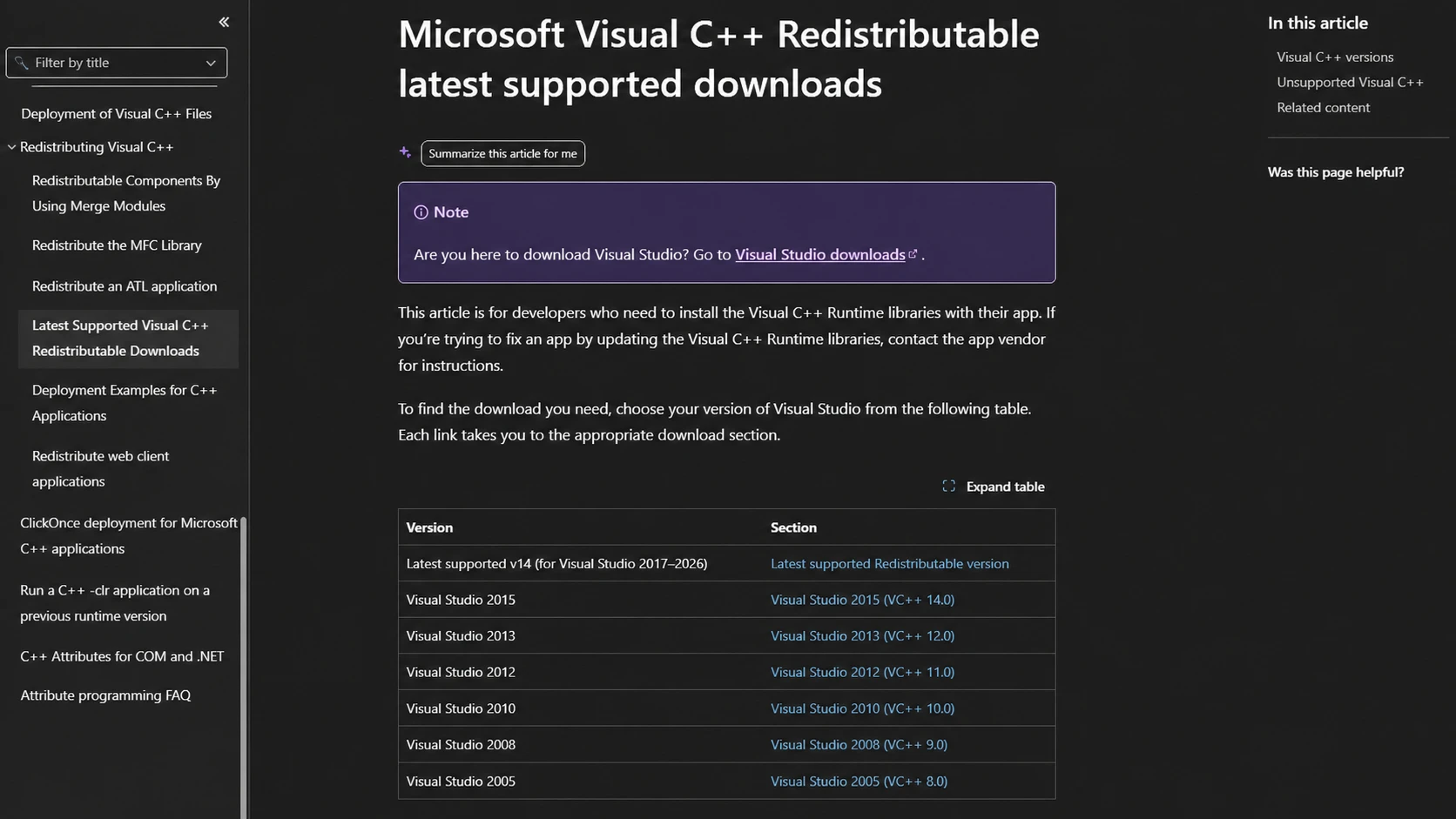Open Visual Studio 2012 (VC++ 11.0) link
The image size is (1456, 819).
pyautogui.click(x=862, y=672)
